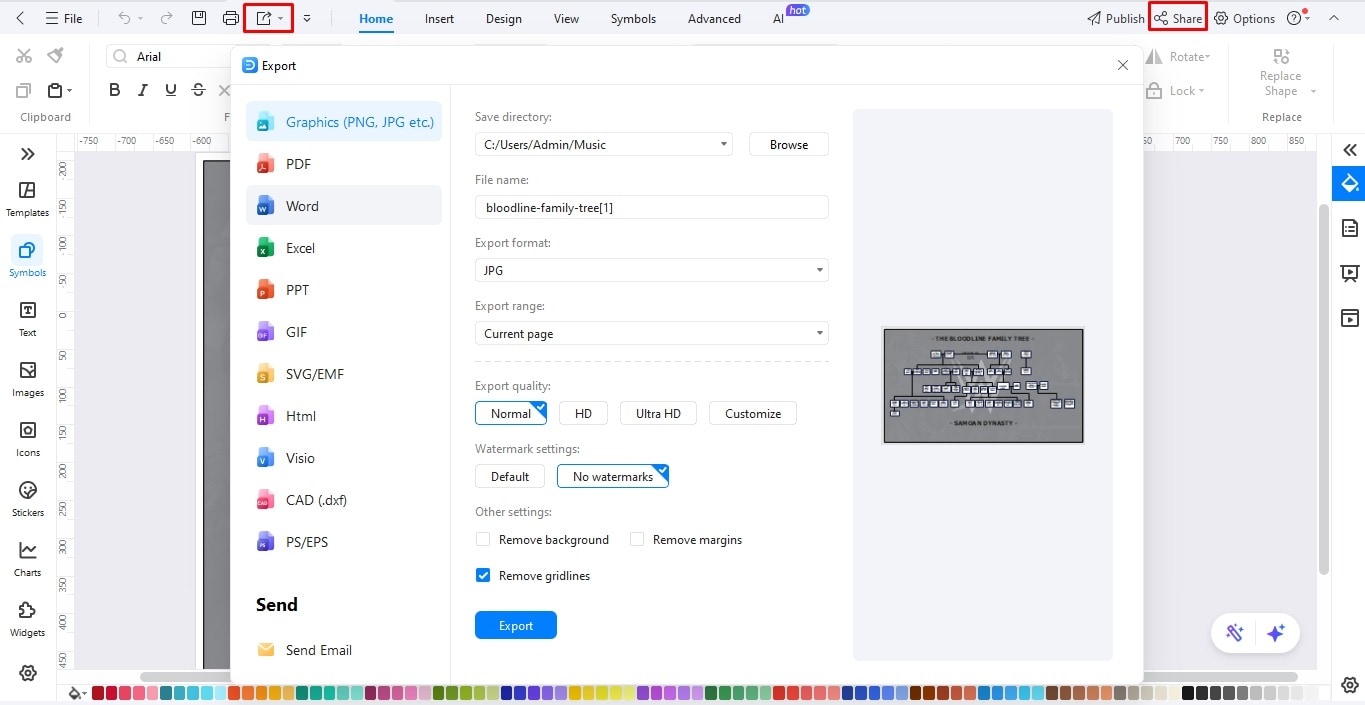Screen dimensions: 1365x705
Task: Click the Browse button
Action: (789, 144)
